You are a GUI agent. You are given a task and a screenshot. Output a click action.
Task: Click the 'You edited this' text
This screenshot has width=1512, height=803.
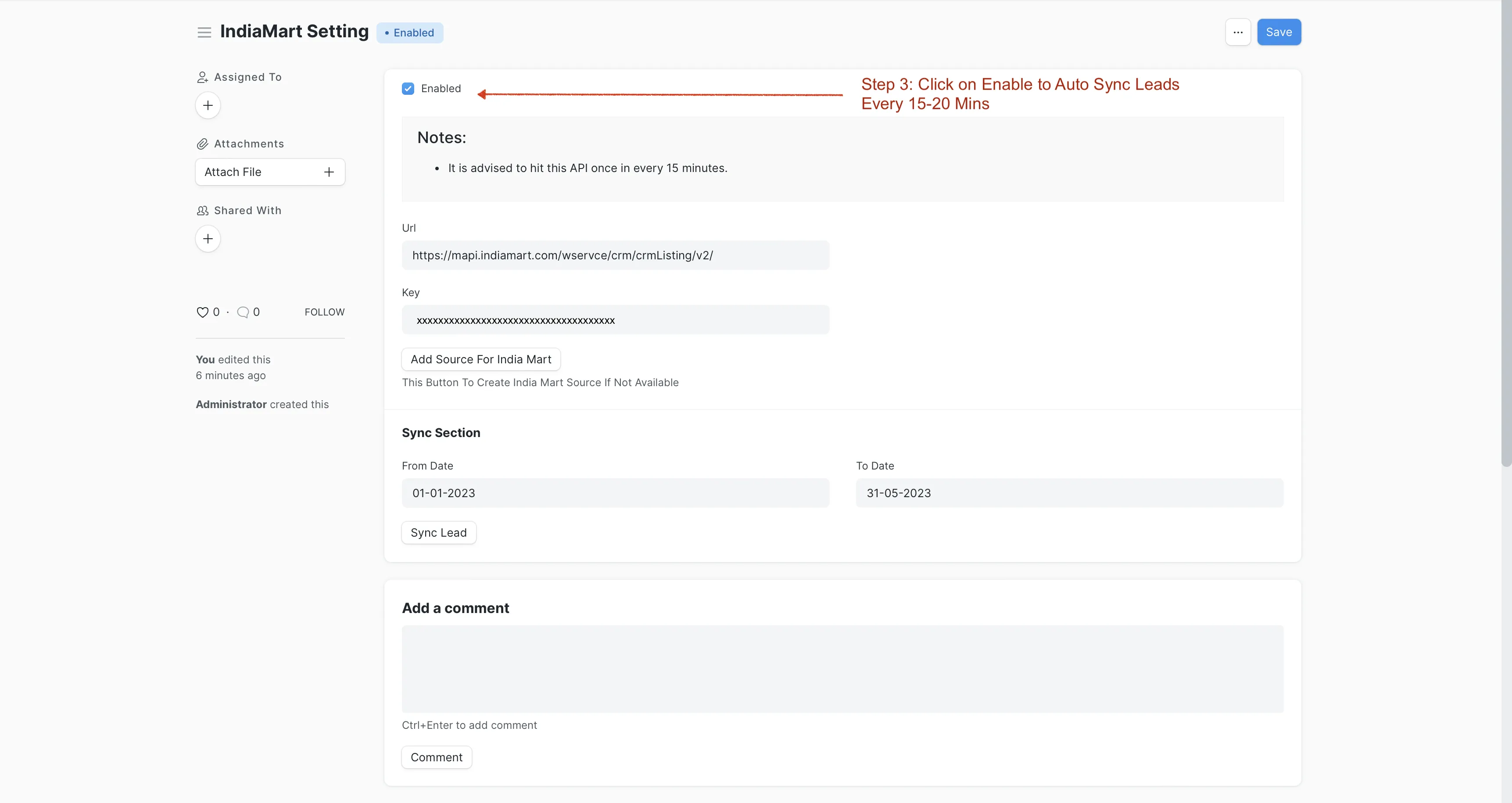(x=233, y=360)
